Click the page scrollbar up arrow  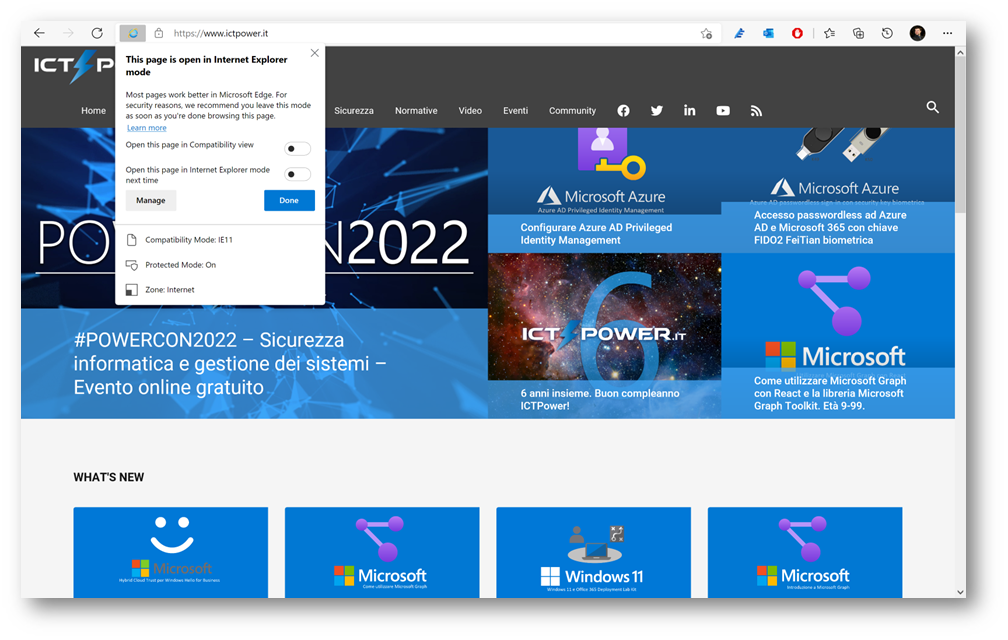pos(960,53)
